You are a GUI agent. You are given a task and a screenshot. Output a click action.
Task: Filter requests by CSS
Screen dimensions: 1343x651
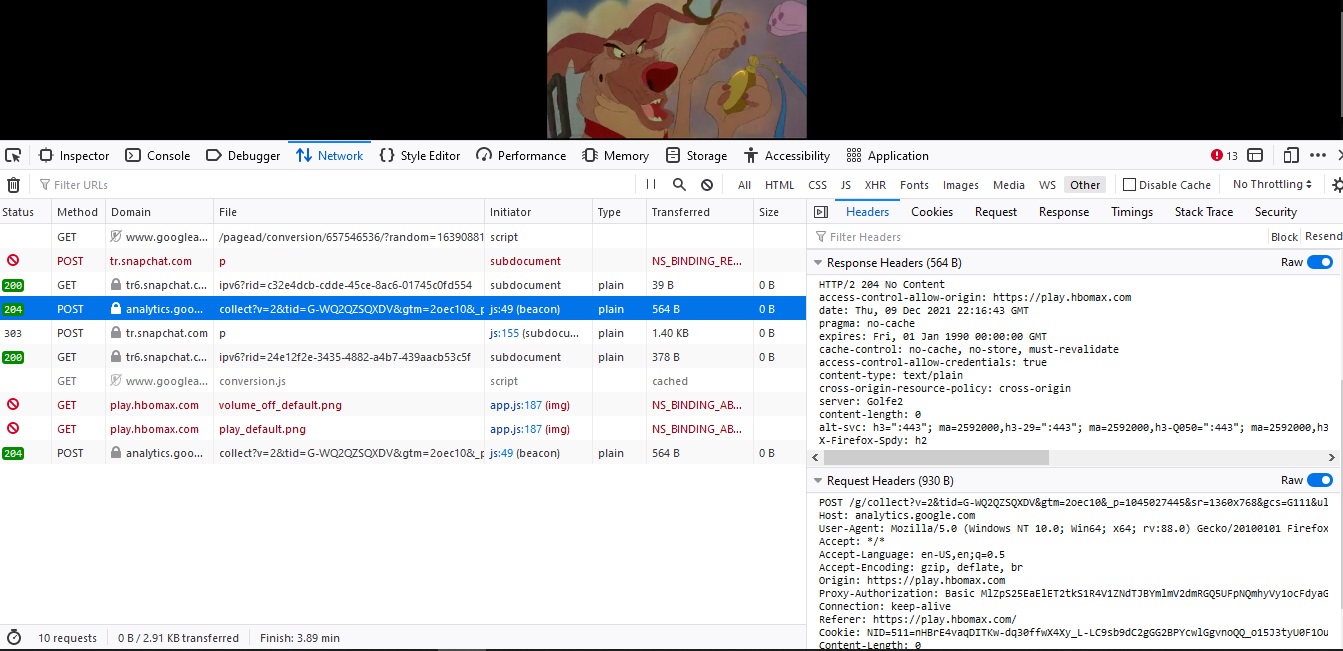pos(817,185)
